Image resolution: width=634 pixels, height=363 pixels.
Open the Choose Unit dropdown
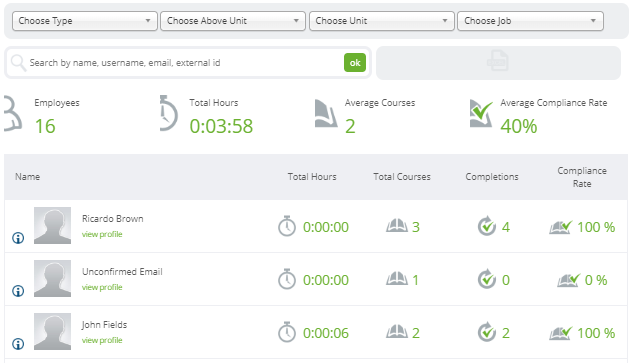(382, 21)
